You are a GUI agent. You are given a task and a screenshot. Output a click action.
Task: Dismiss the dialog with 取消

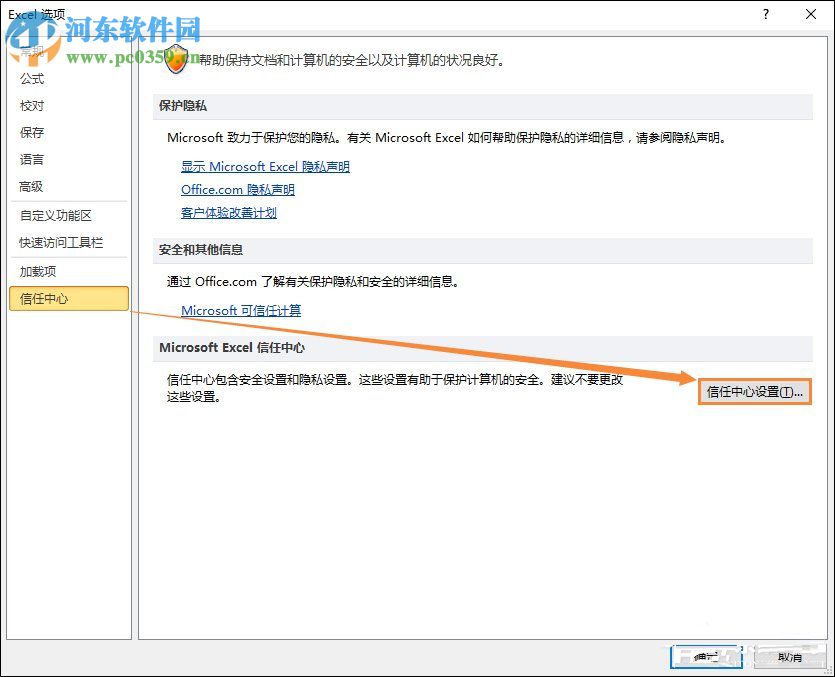pos(789,657)
